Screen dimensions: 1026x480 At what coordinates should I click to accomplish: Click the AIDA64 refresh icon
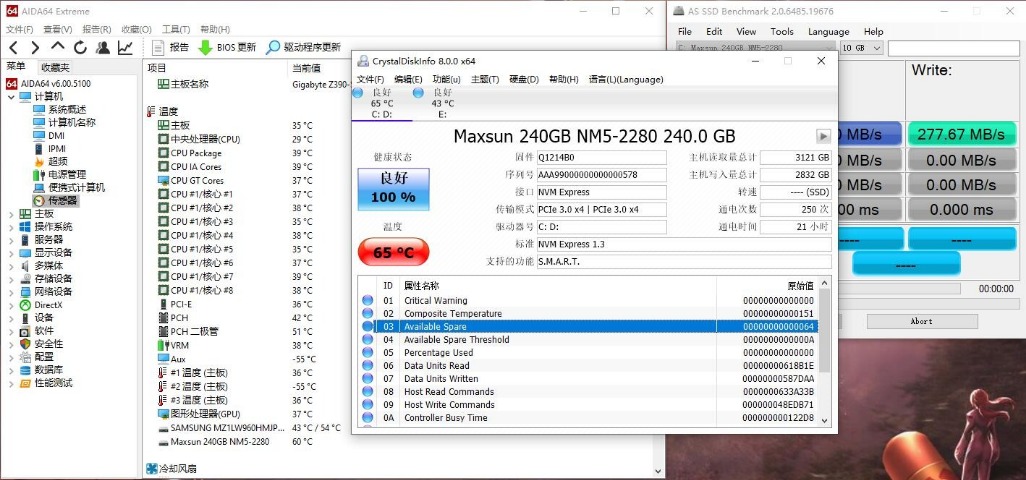click(80, 47)
